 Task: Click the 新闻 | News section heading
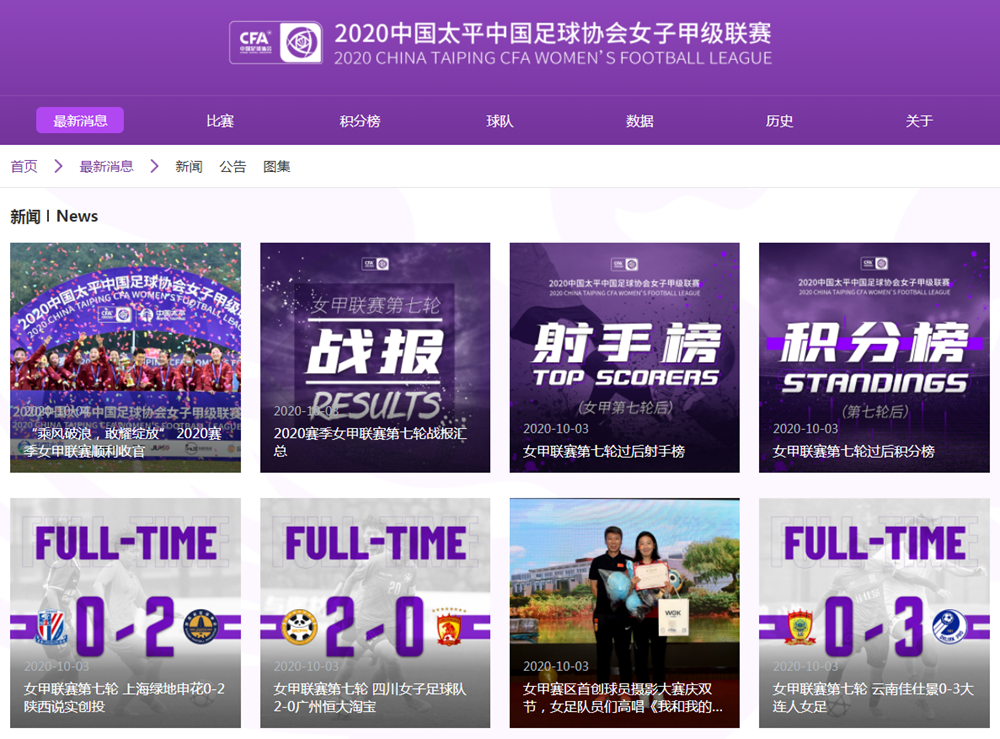click(54, 216)
